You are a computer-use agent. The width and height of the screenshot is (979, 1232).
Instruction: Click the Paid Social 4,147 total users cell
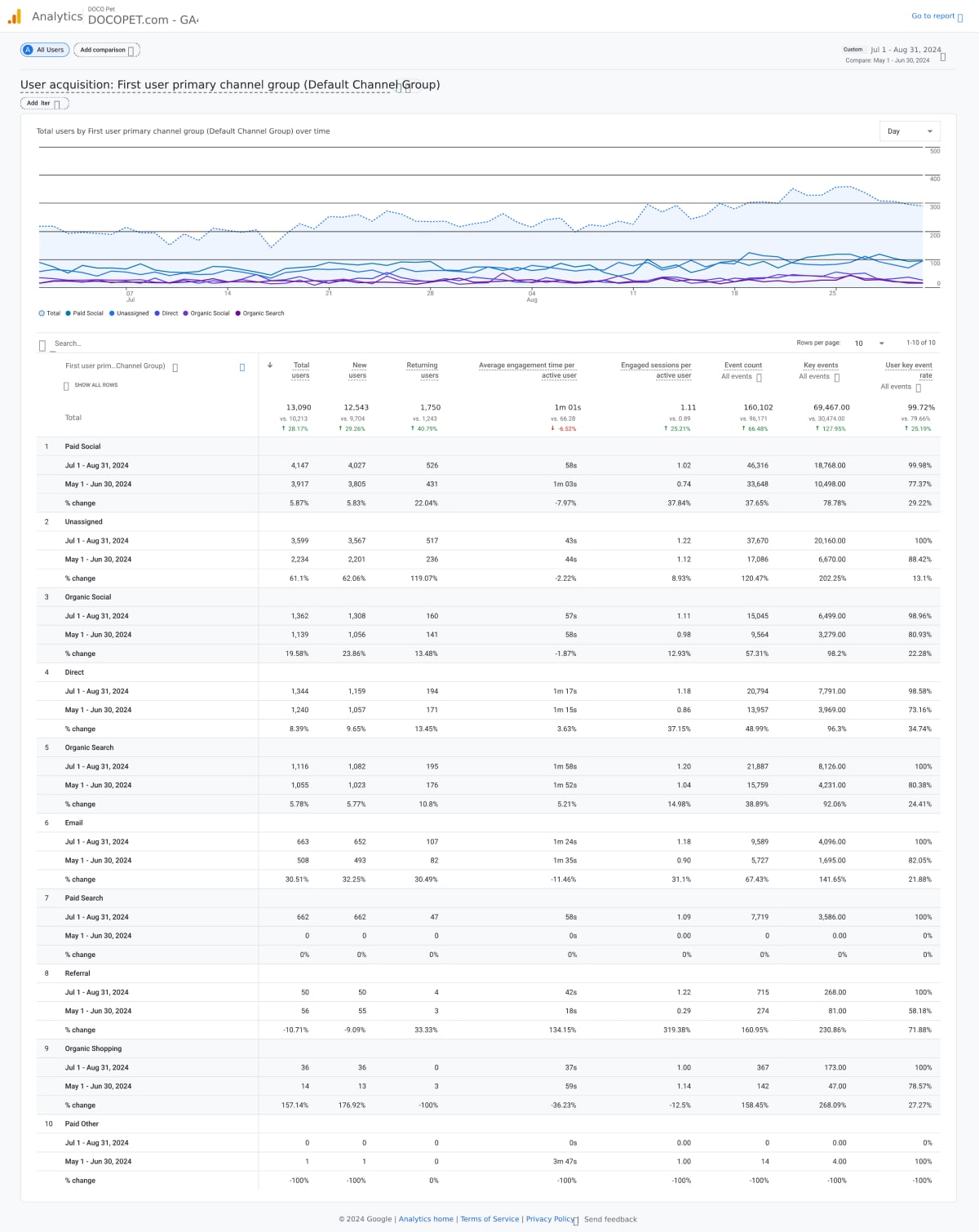coord(299,466)
